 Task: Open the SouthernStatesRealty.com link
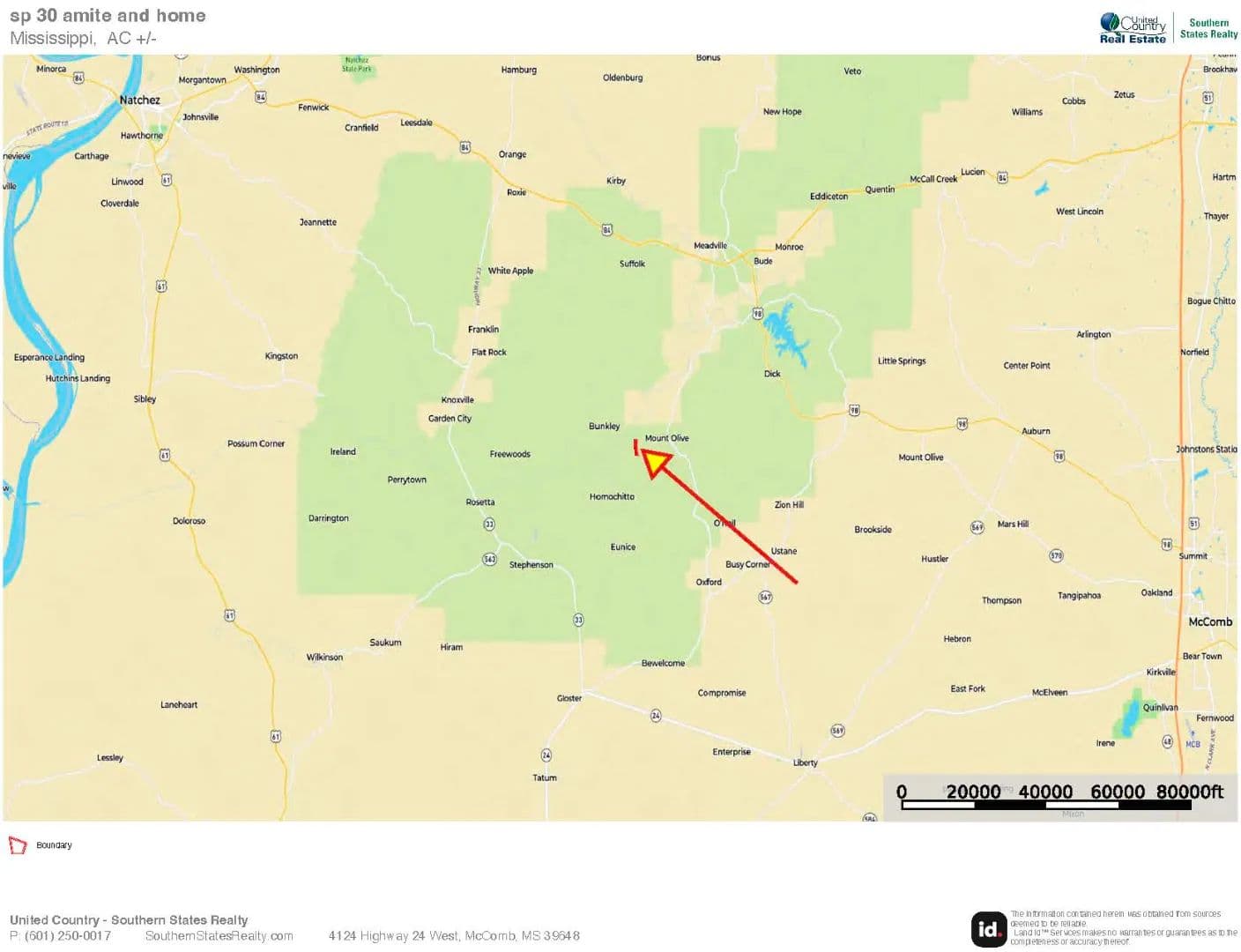click(219, 936)
